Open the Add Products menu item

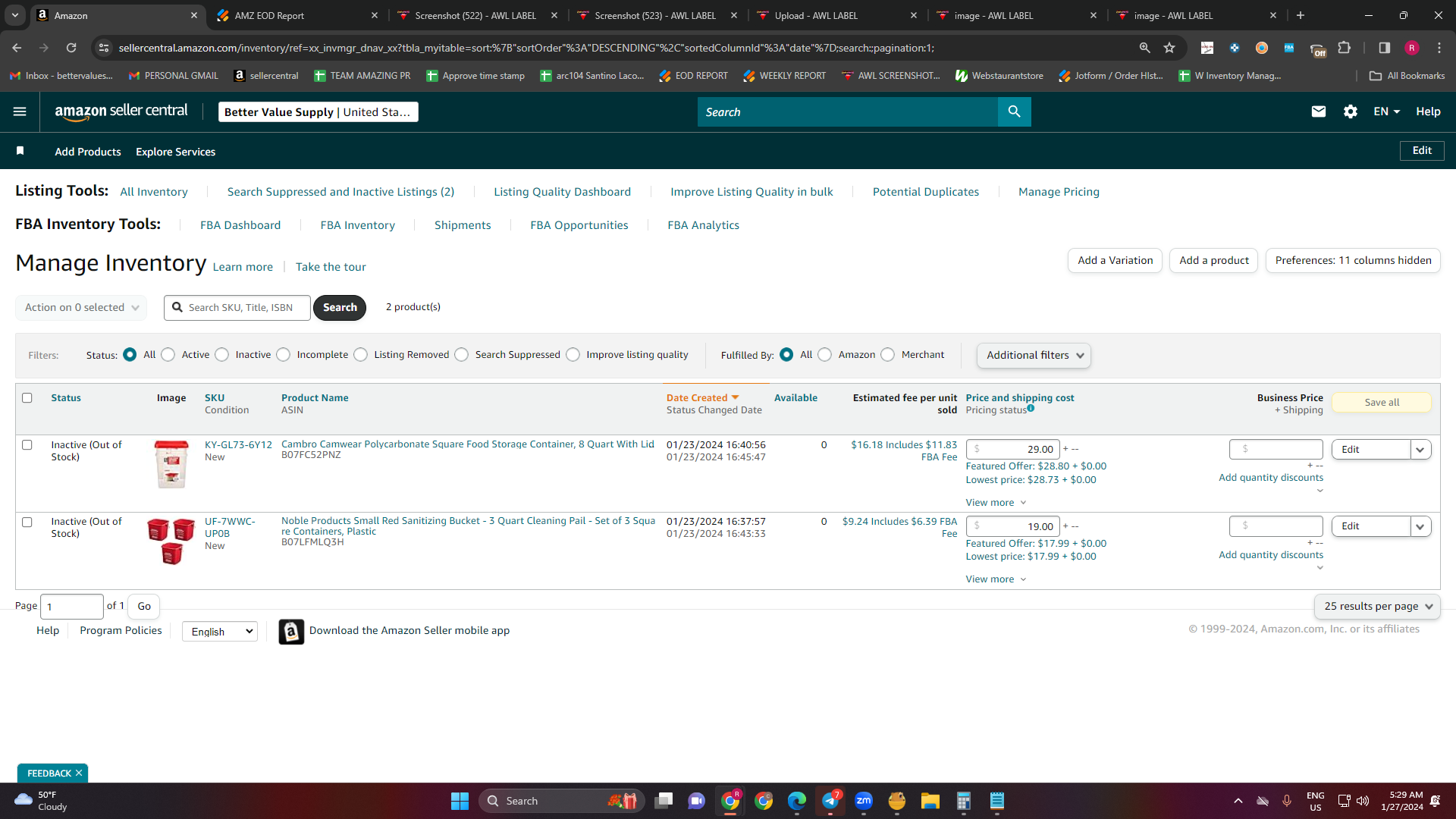tap(88, 152)
